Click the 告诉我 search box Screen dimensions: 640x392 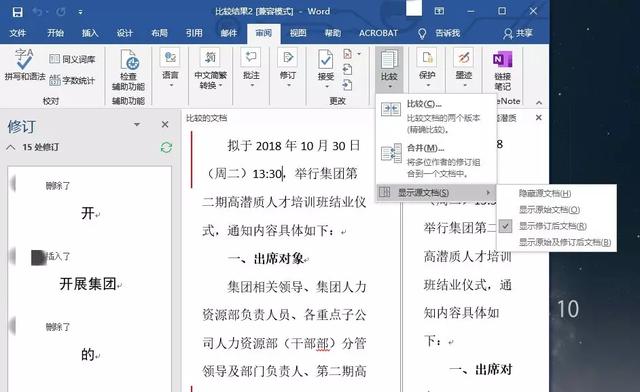click(x=439, y=33)
